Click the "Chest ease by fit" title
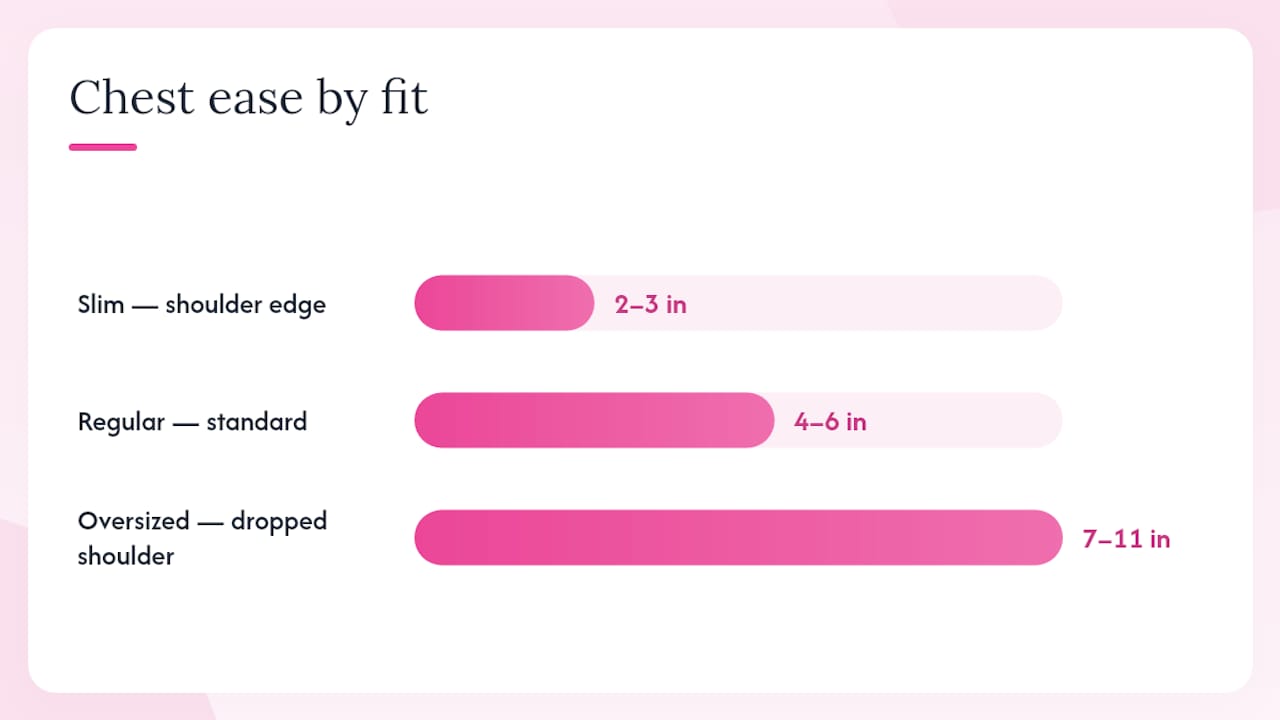 point(249,98)
